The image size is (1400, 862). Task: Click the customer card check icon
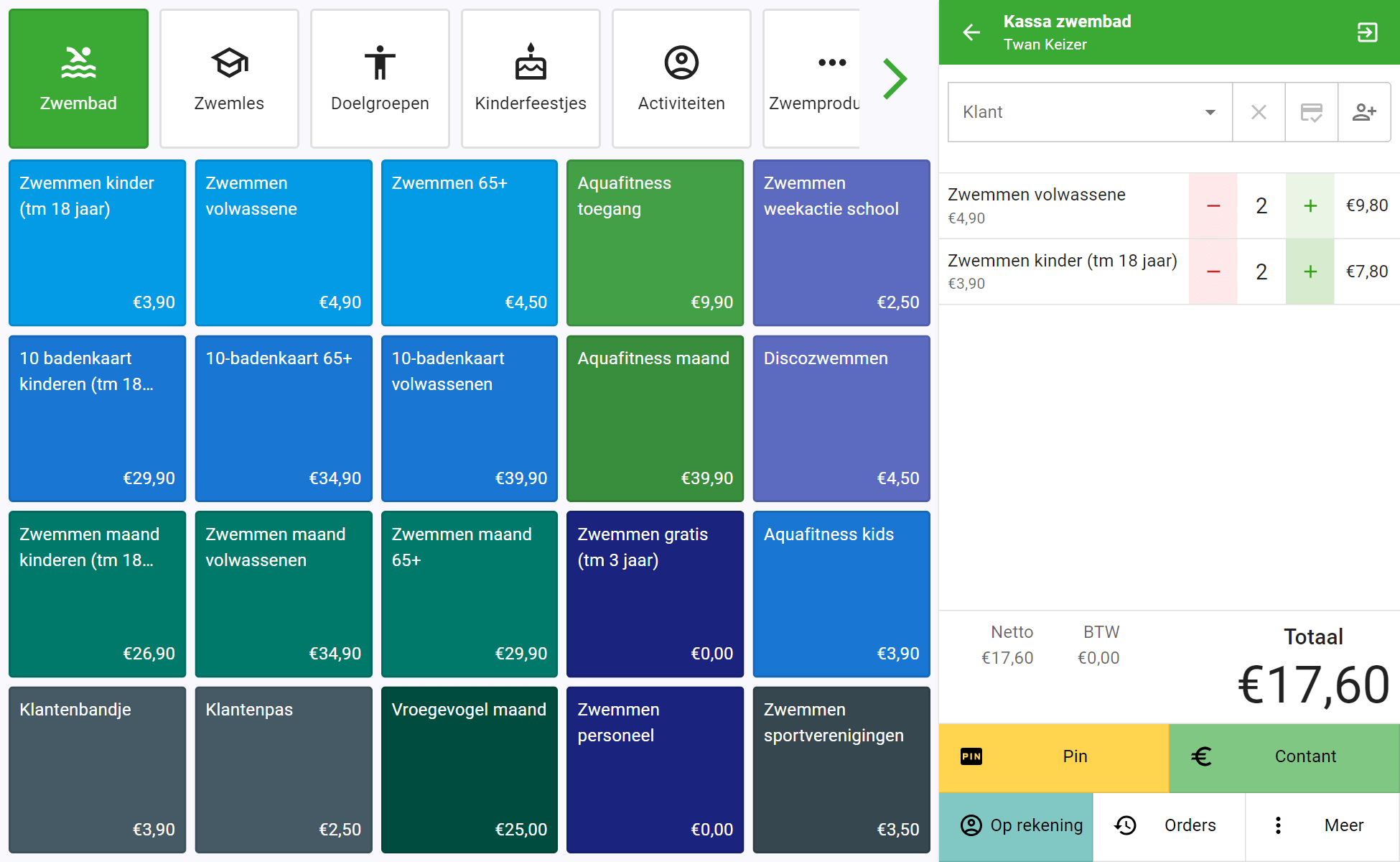coord(1312,112)
